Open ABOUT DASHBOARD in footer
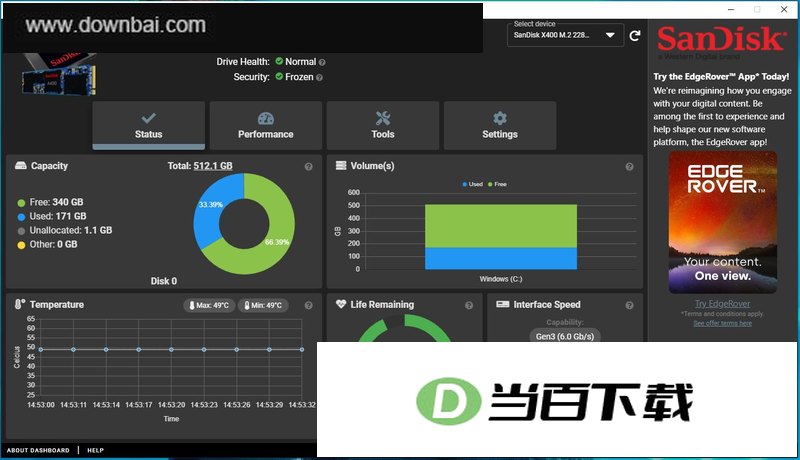This screenshot has width=800, height=460. (38, 450)
